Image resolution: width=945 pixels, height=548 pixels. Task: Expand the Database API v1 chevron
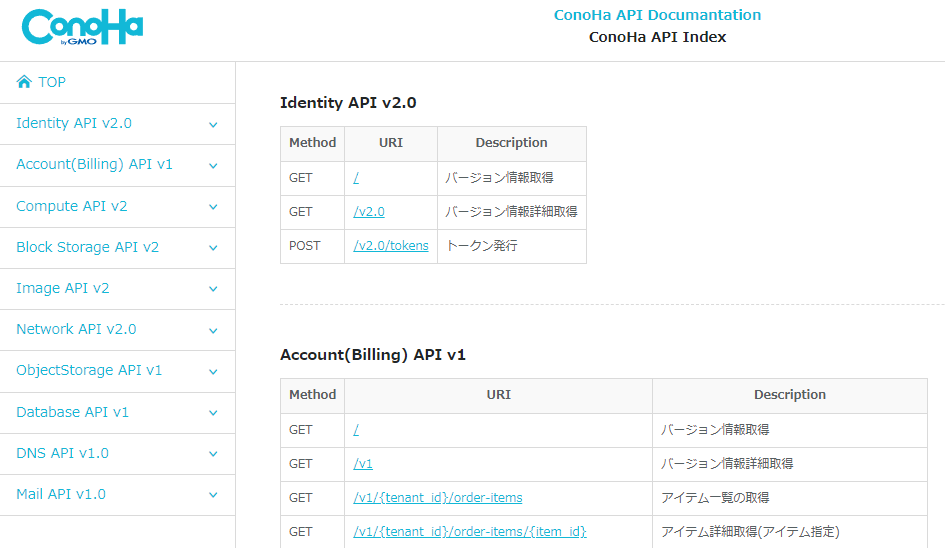point(213,413)
